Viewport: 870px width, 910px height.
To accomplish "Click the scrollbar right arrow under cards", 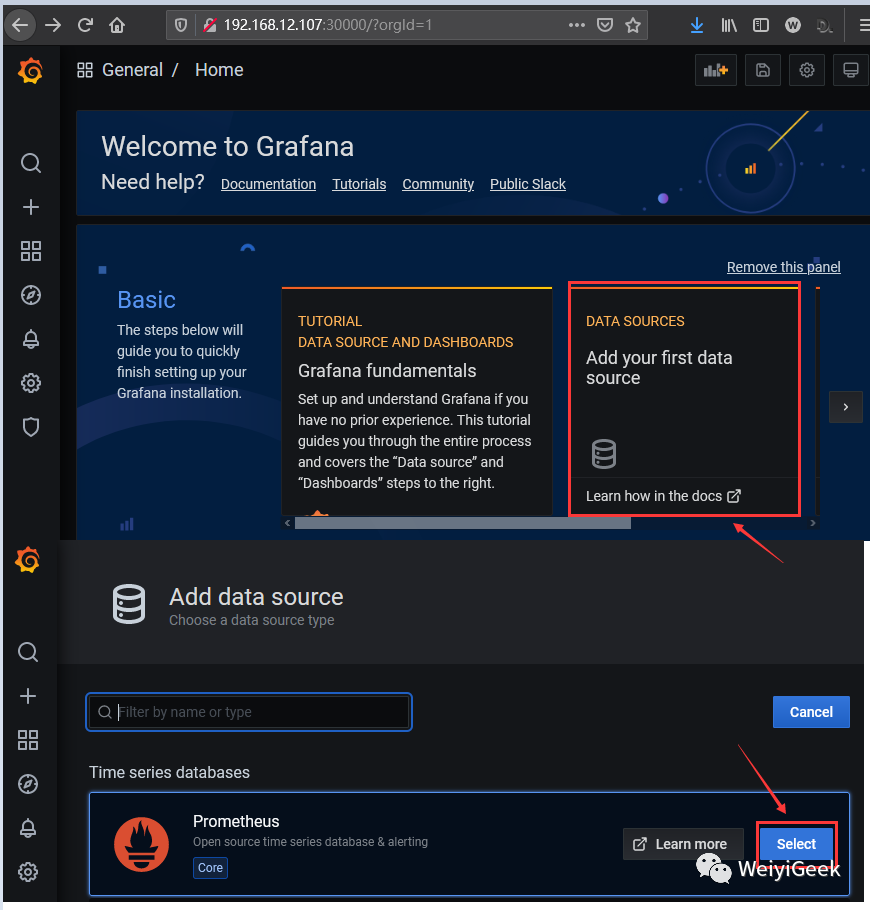I will point(813,523).
